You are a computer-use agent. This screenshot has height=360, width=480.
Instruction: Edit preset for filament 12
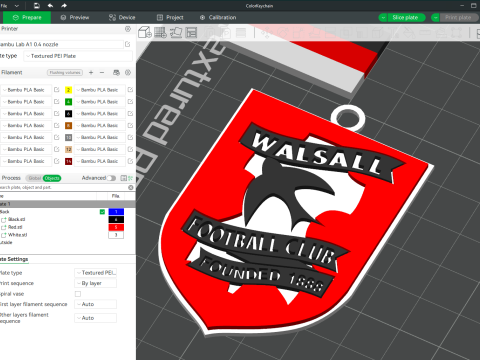pos(130,149)
